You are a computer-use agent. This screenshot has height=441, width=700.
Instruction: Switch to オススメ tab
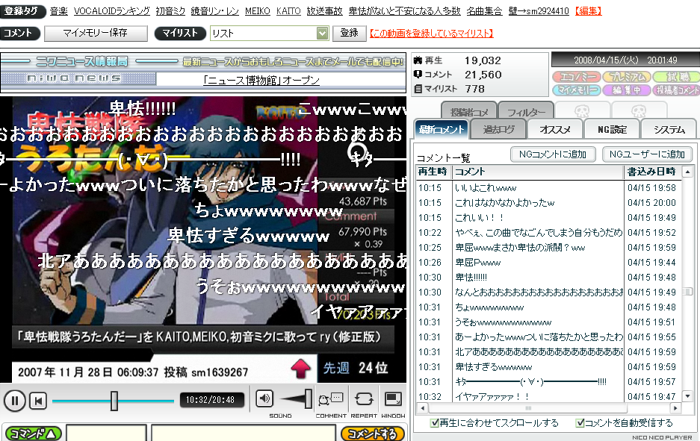coord(555,130)
